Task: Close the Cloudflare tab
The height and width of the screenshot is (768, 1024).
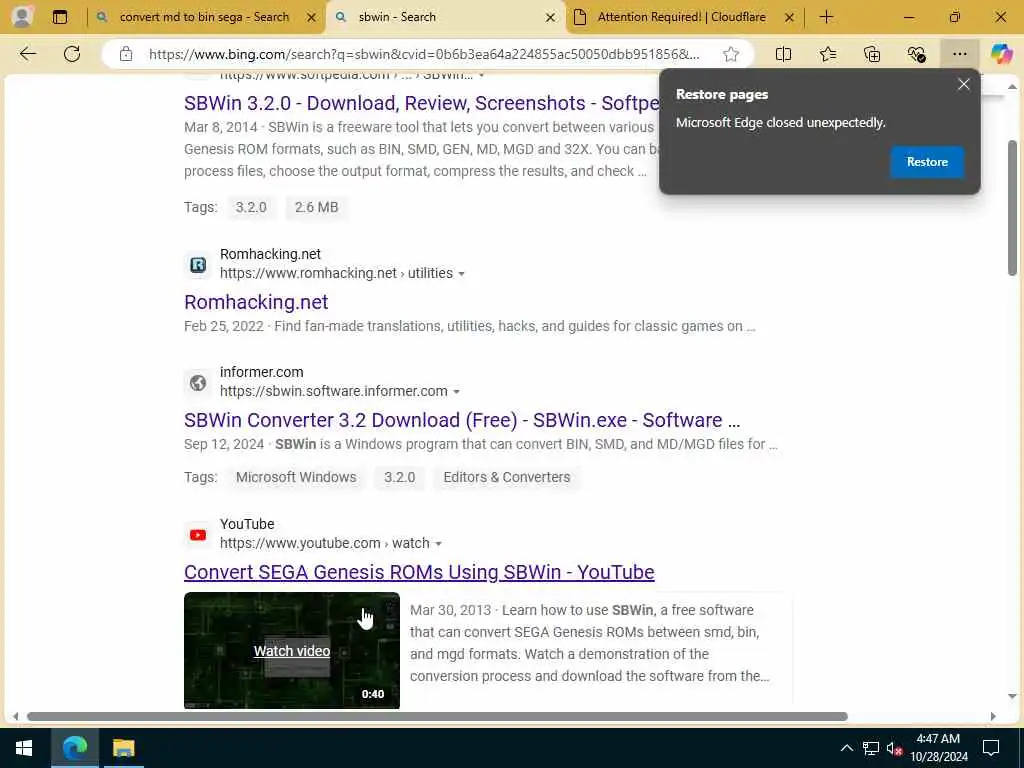Action: click(x=789, y=18)
